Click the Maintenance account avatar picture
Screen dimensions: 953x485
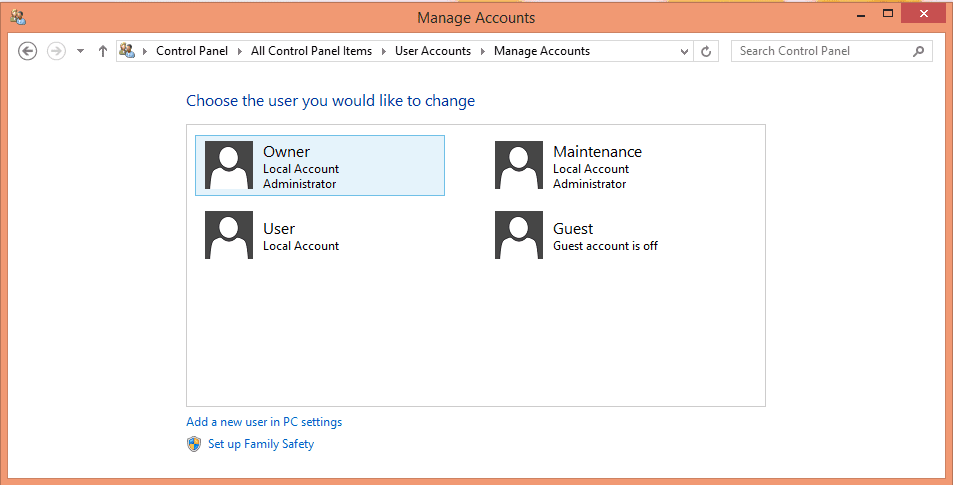pos(519,165)
